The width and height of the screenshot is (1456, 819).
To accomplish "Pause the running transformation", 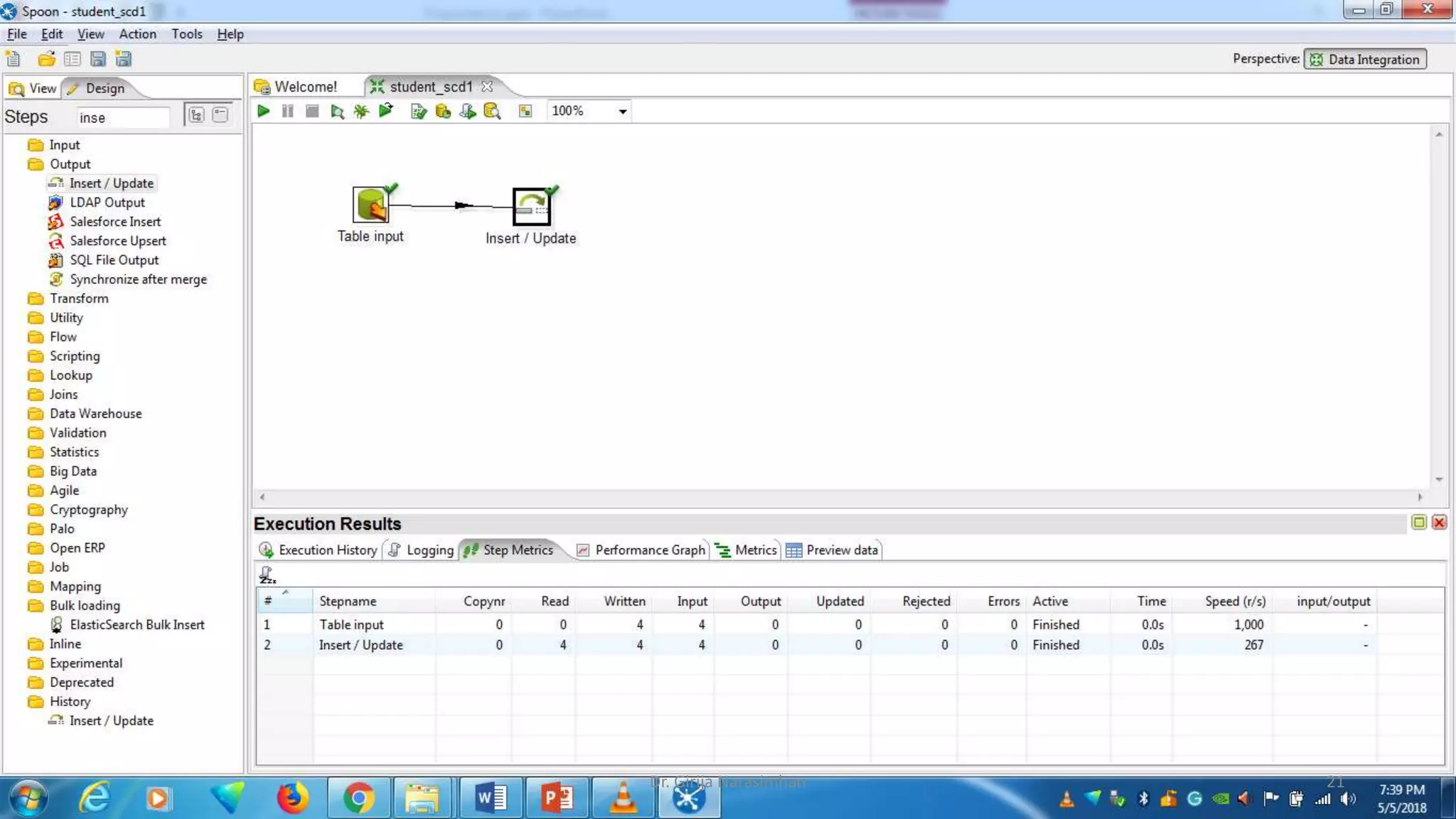I will [287, 111].
